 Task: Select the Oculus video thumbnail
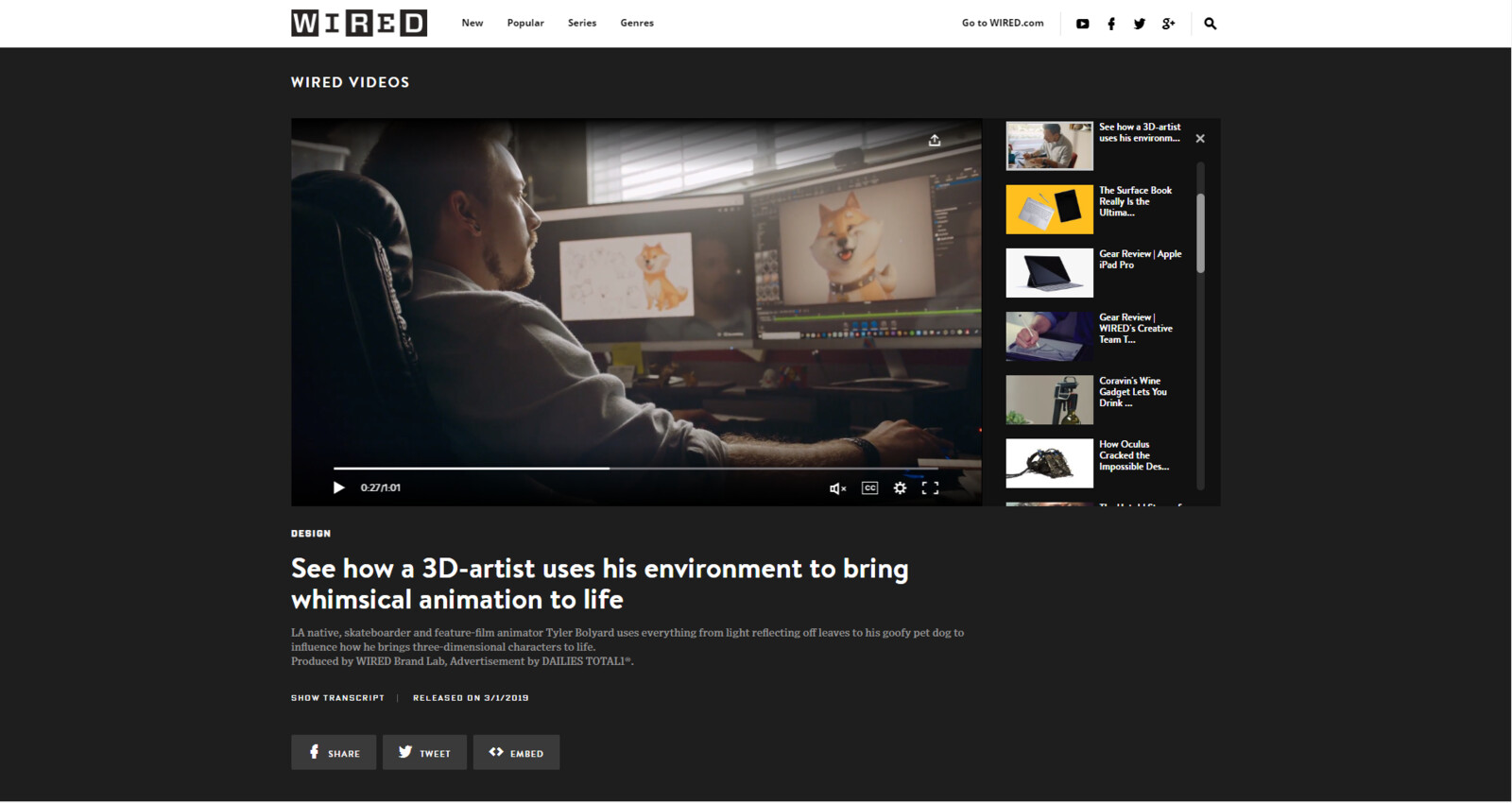pos(1049,463)
